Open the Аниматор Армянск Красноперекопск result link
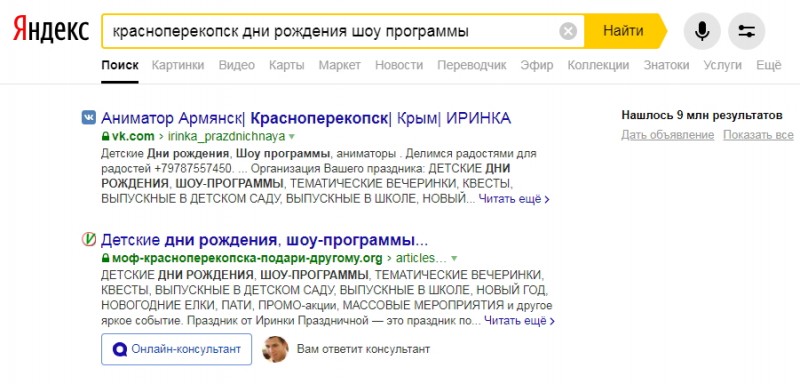The width and height of the screenshot is (800, 384). coord(306,118)
